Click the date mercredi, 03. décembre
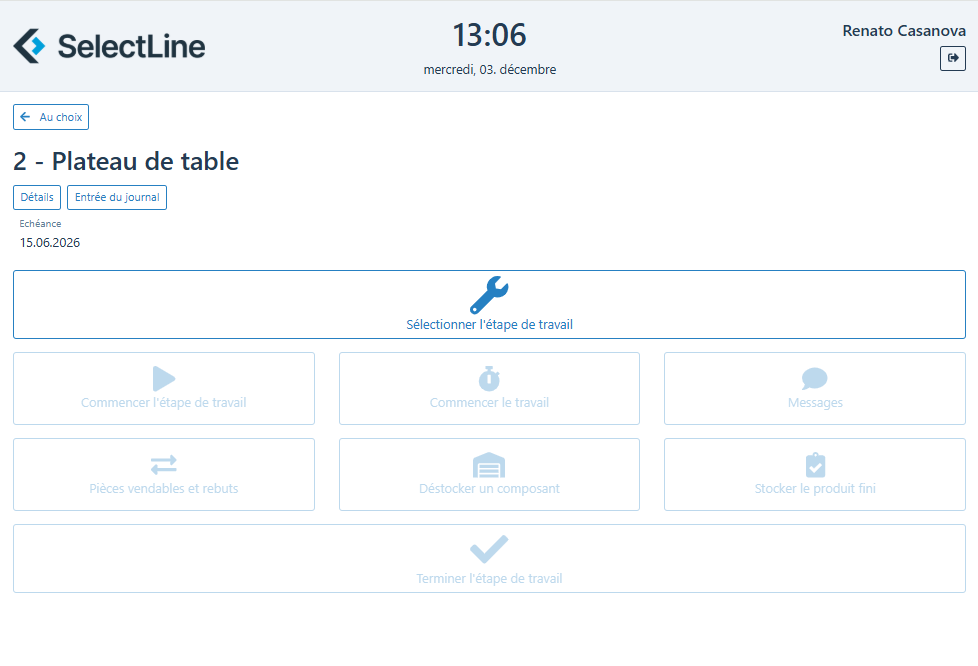This screenshot has width=978, height=666. 489,70
